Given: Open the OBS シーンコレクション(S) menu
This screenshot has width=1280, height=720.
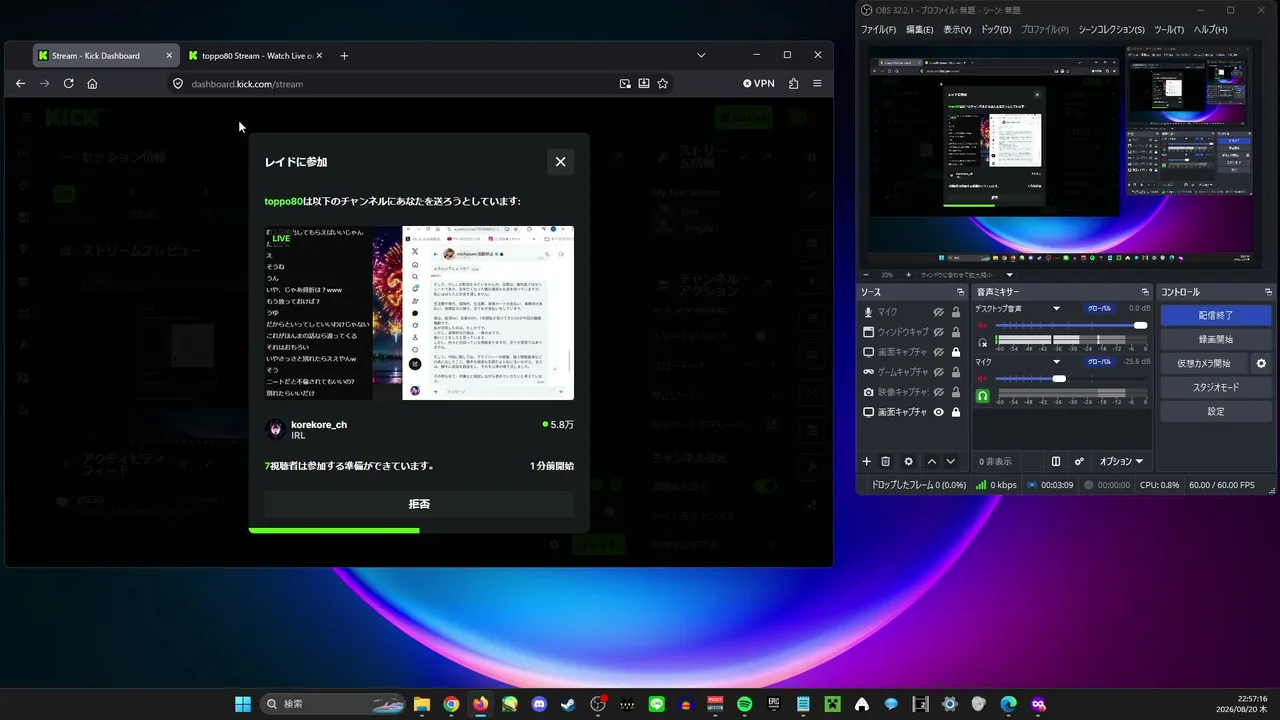Looking at the screenshot, I should tap(1111, 30).
